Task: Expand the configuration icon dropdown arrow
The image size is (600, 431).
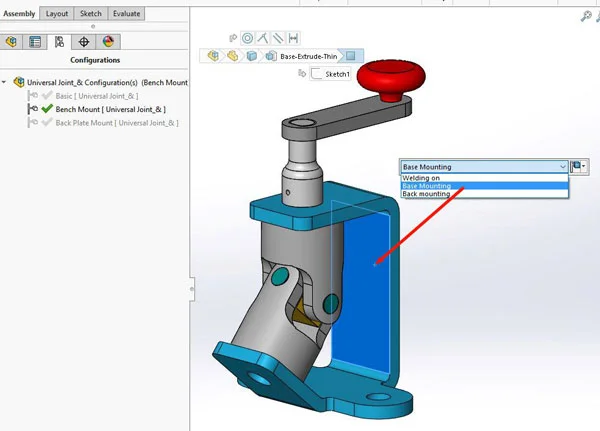Action: pos(585,167)
